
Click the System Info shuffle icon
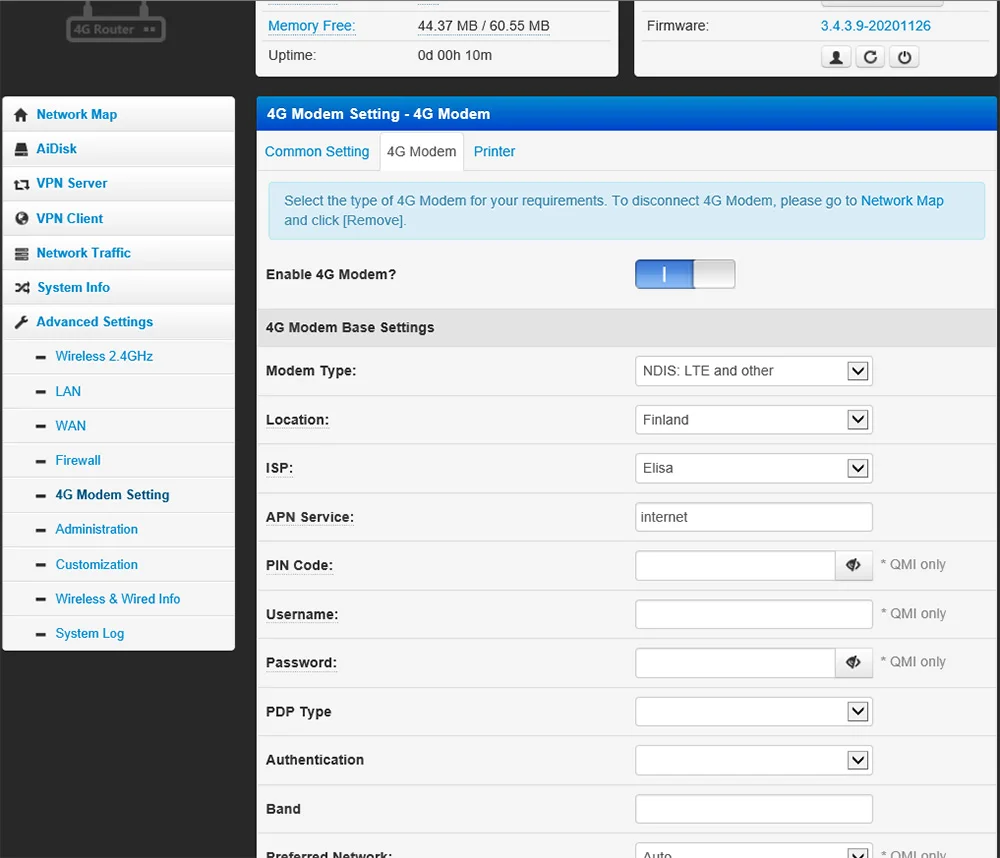click(22, 288)
